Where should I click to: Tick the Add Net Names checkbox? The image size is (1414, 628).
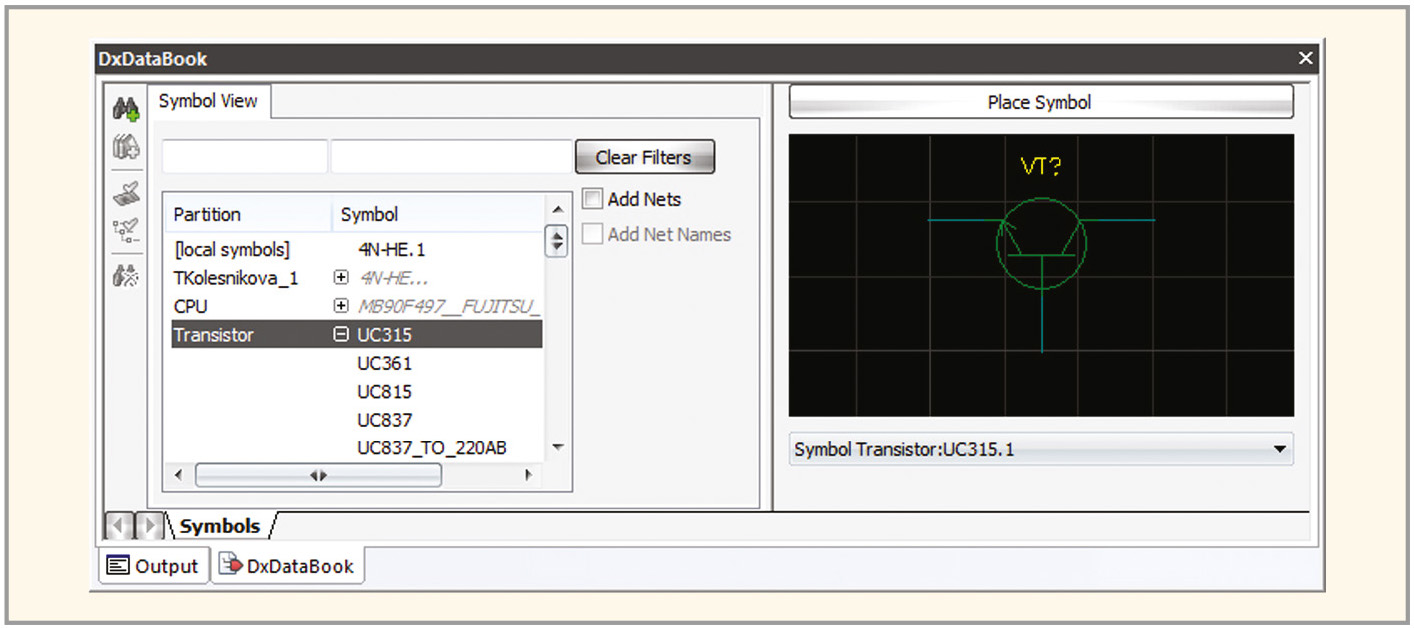click(x=593, y=235)
